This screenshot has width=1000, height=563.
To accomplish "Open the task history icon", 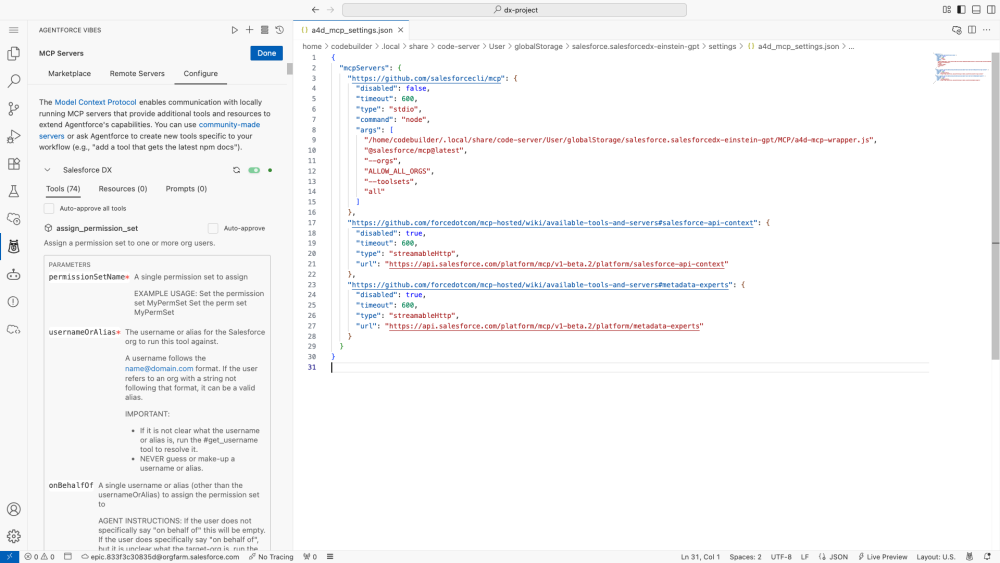I will coord(279,30).
